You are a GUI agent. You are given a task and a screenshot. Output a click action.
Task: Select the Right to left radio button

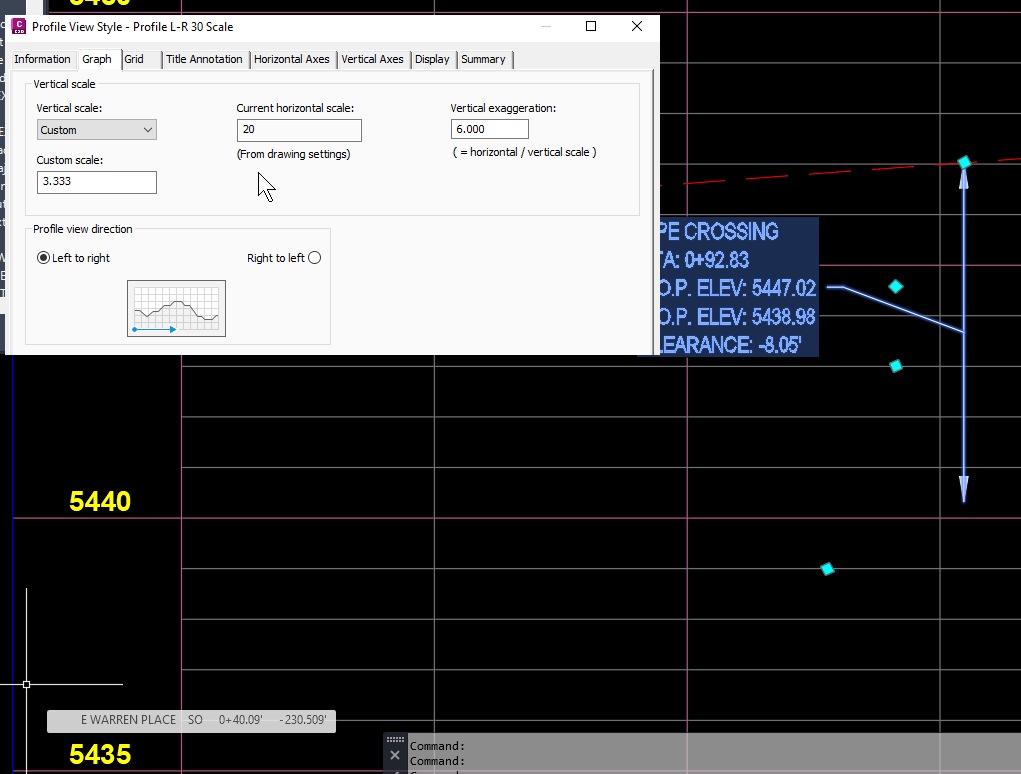314,257
